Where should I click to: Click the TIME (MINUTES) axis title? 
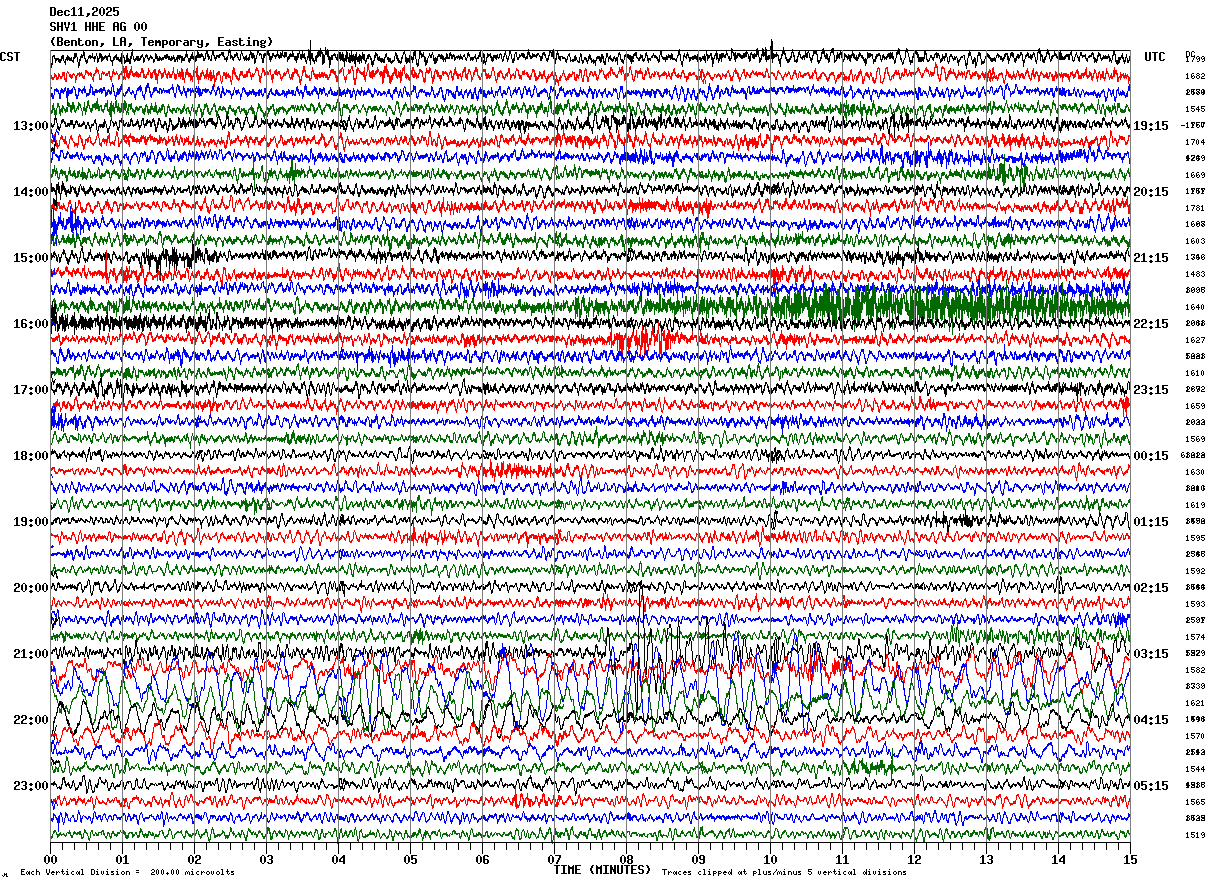point(602,870)
